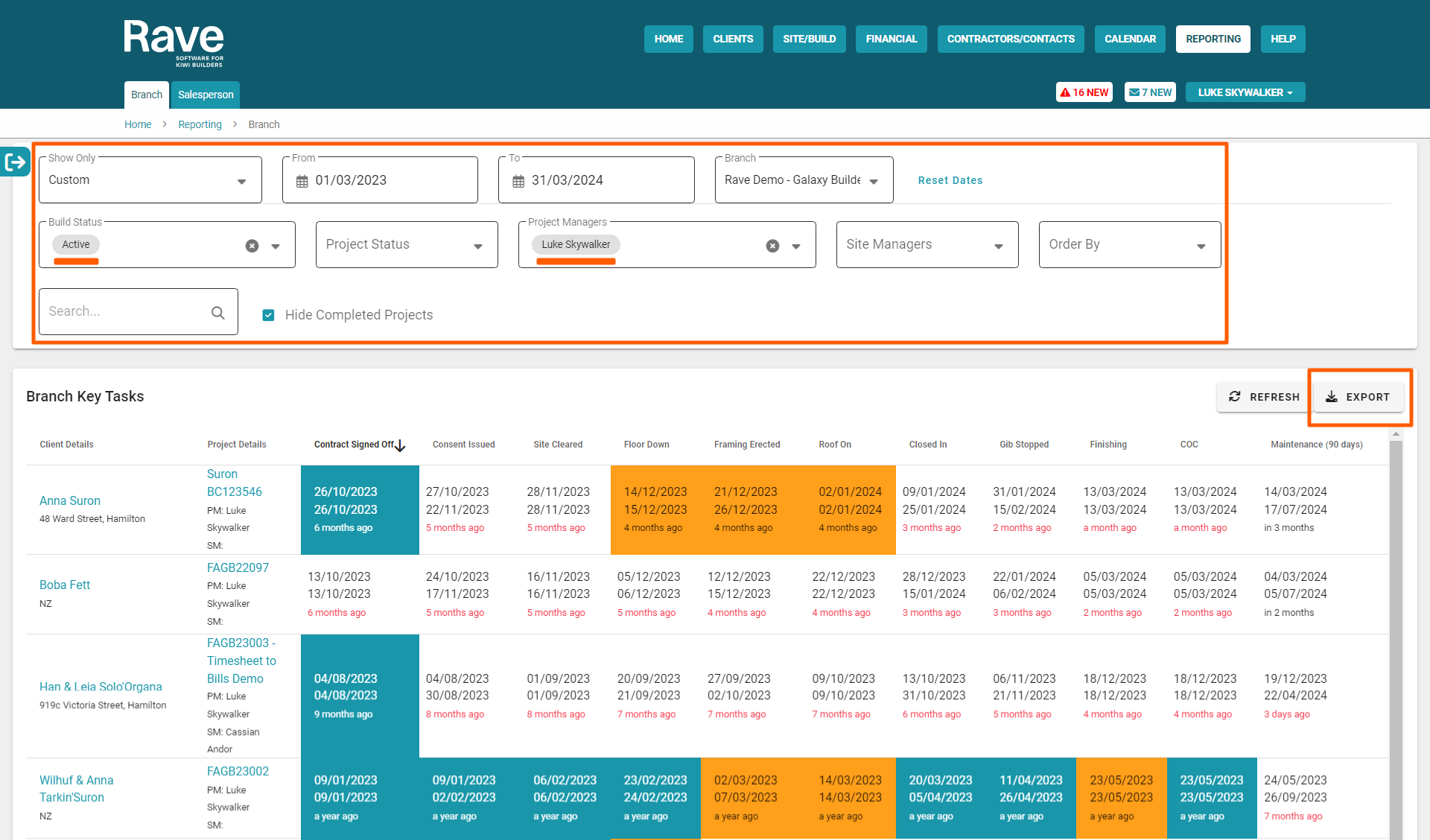Click the Contract Signed Off sort arrow

point(401,445)
